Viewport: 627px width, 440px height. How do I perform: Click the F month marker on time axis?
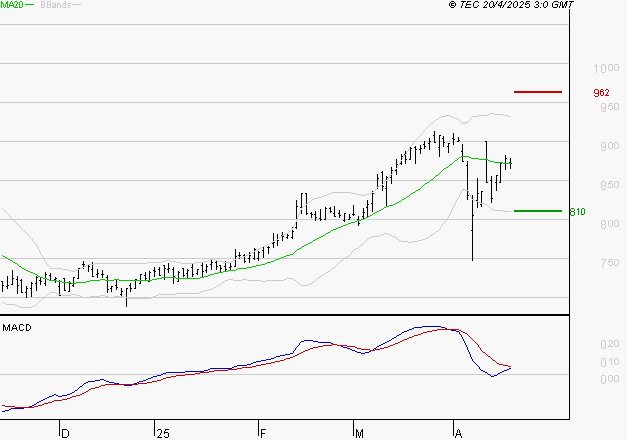click(x=263, y=434)
